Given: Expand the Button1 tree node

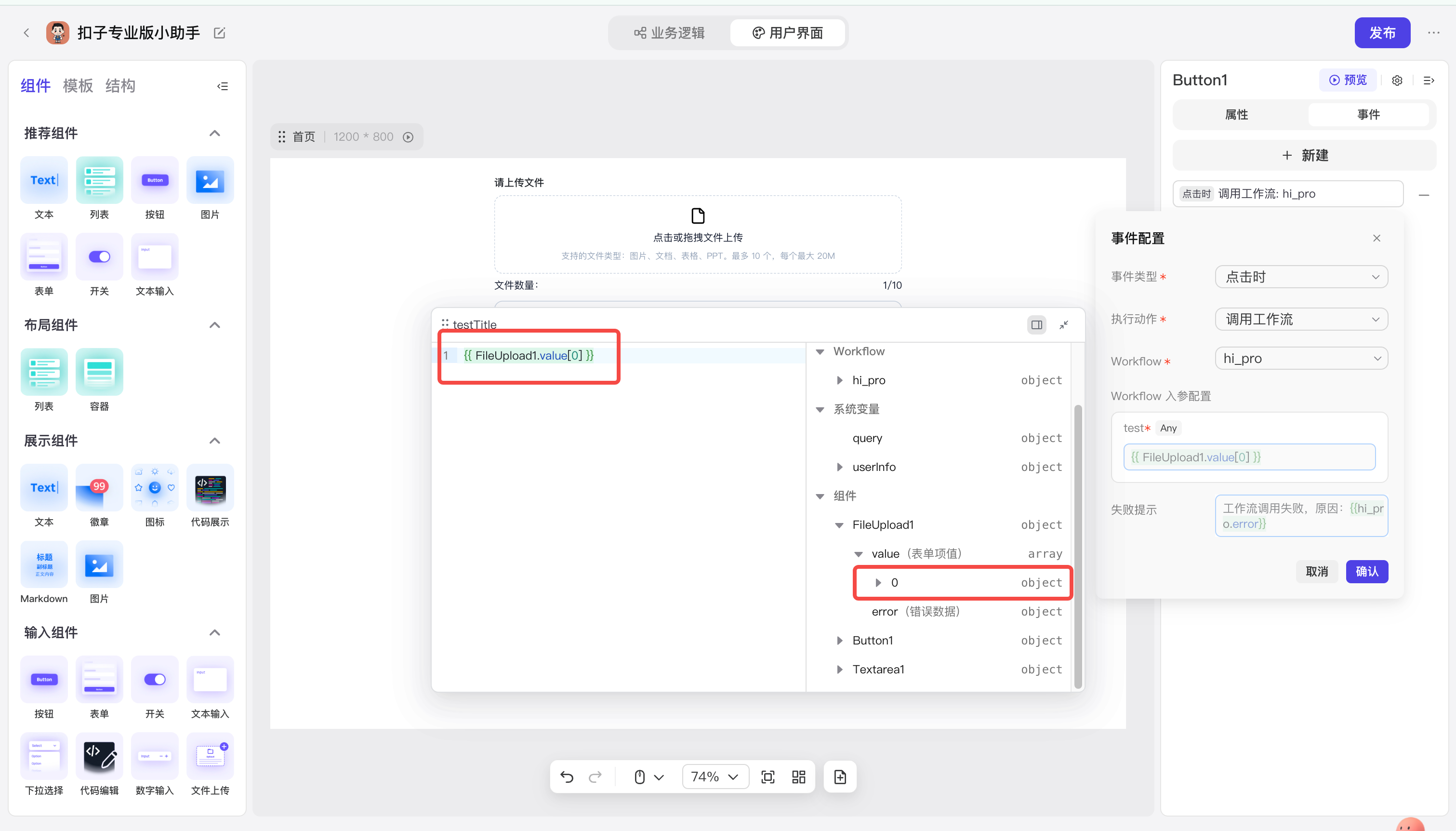Looking at the screenshot, I should (x=839, y=641).
